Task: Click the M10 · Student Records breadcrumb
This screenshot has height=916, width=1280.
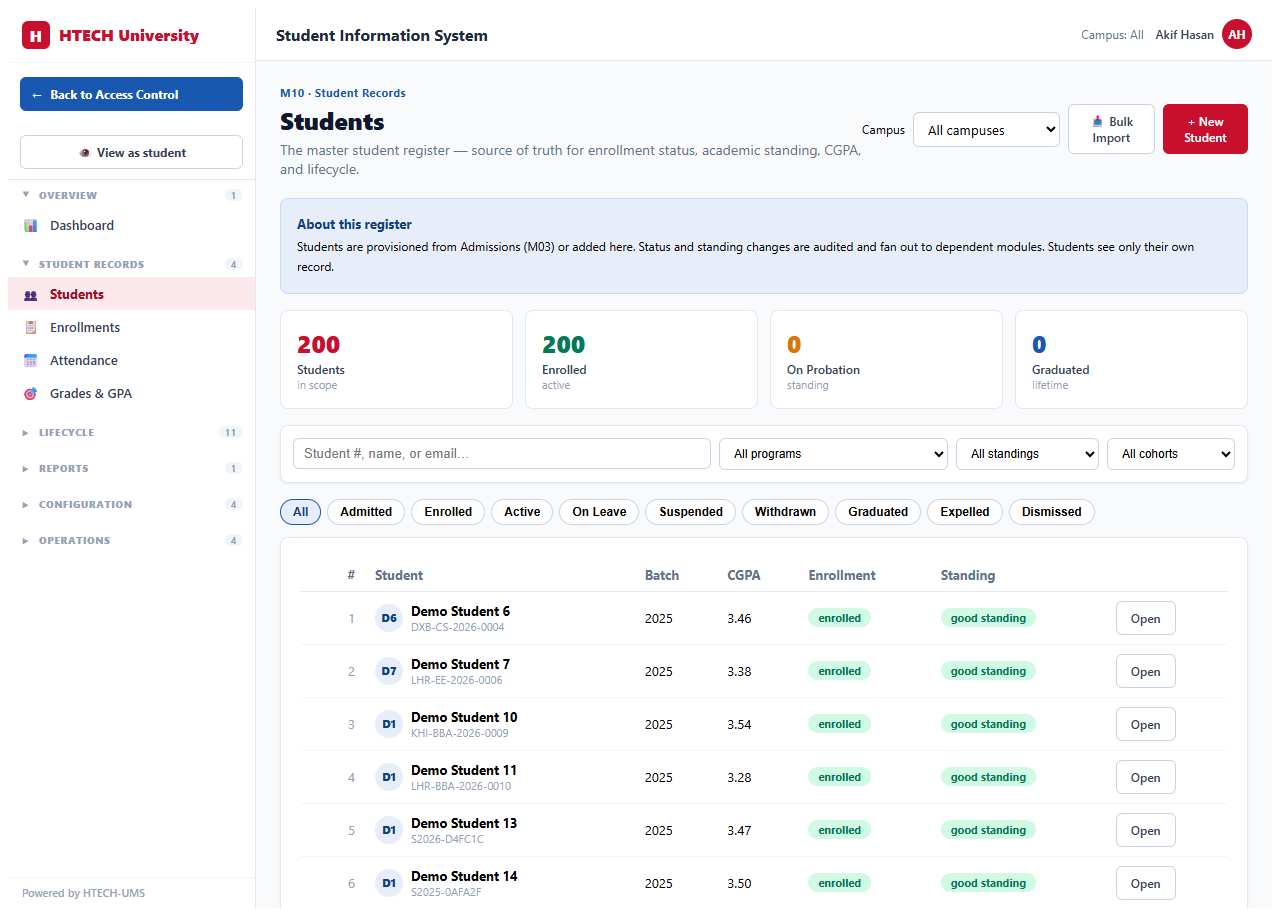Action: click(343, 93)
